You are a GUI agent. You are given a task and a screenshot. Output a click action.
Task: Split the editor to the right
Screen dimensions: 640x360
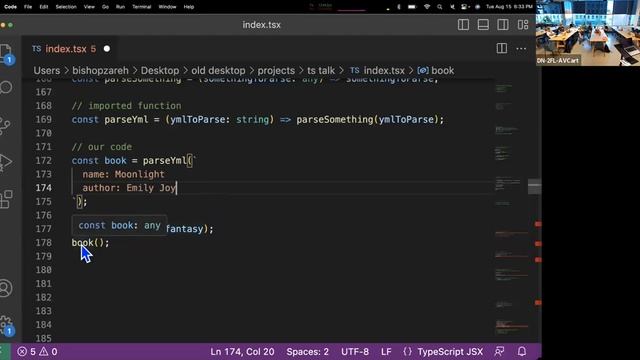(502, 49)
